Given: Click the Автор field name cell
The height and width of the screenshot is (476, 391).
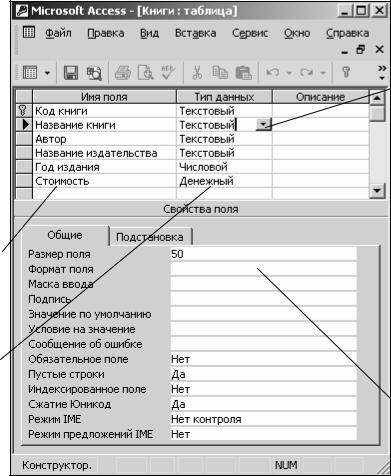Looking at the screenshot, I should pos(104,139).
